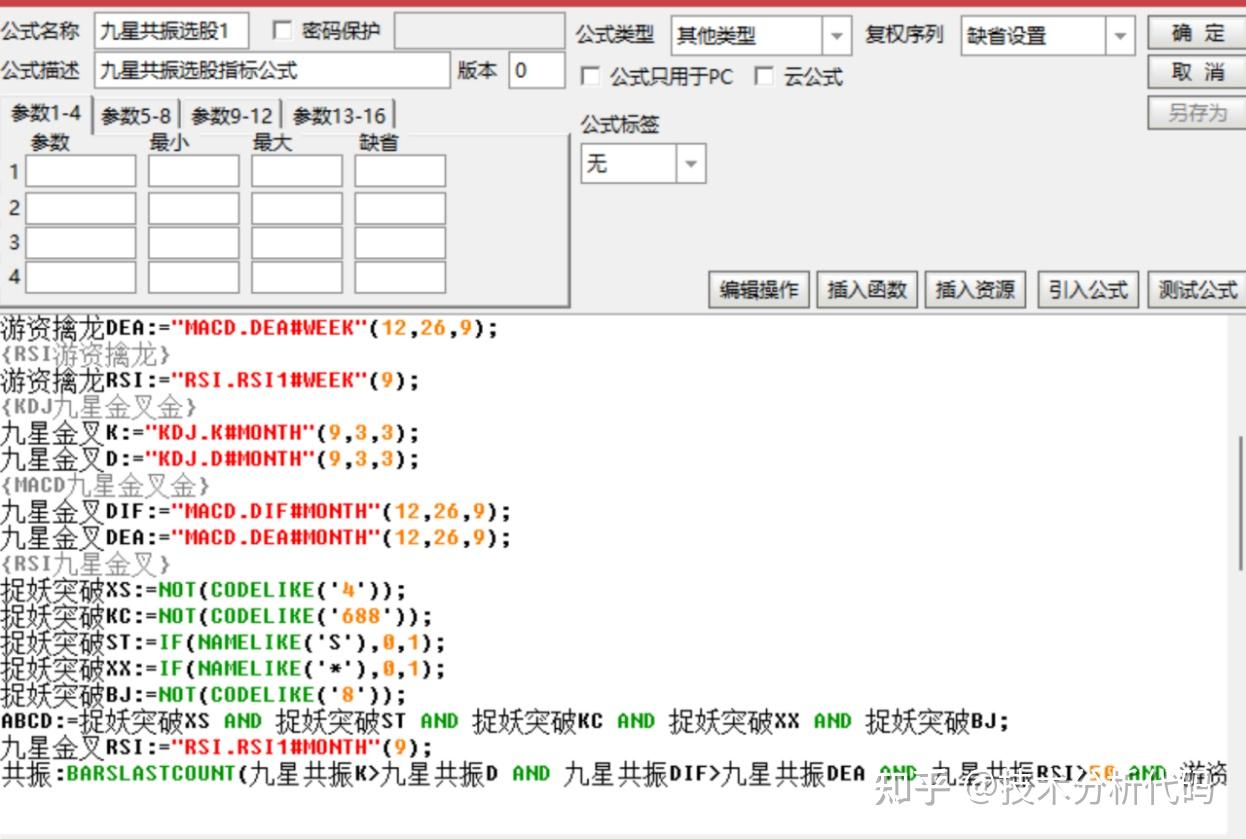1246x839 pixels.
Task: Click the 引入公式 button
Action: click(1088, 289)
